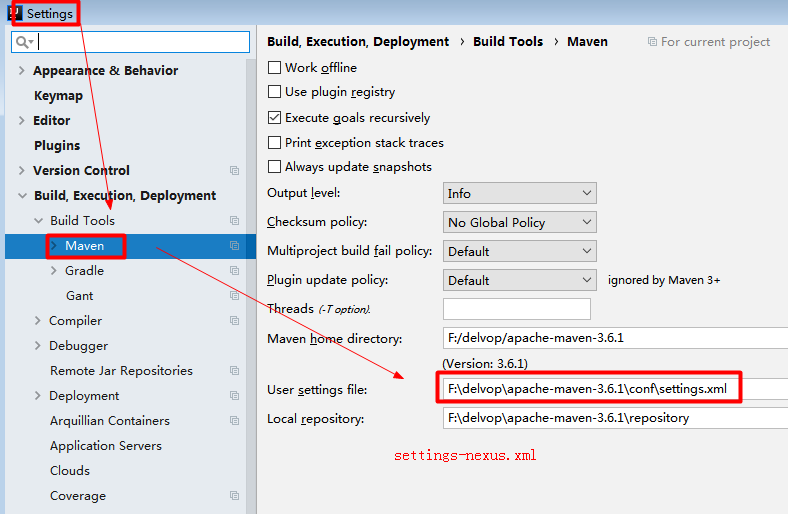Click project-level icon beside Build Tools
This screenshot has width=788, height=514.
(x=234, y=221)
